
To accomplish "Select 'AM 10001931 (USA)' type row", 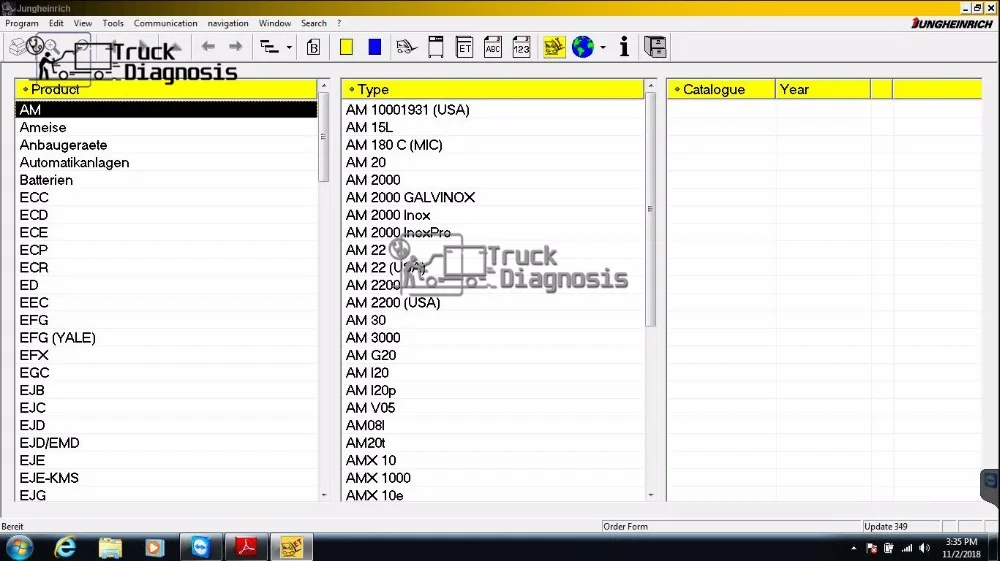I will (x=492, y=110).
